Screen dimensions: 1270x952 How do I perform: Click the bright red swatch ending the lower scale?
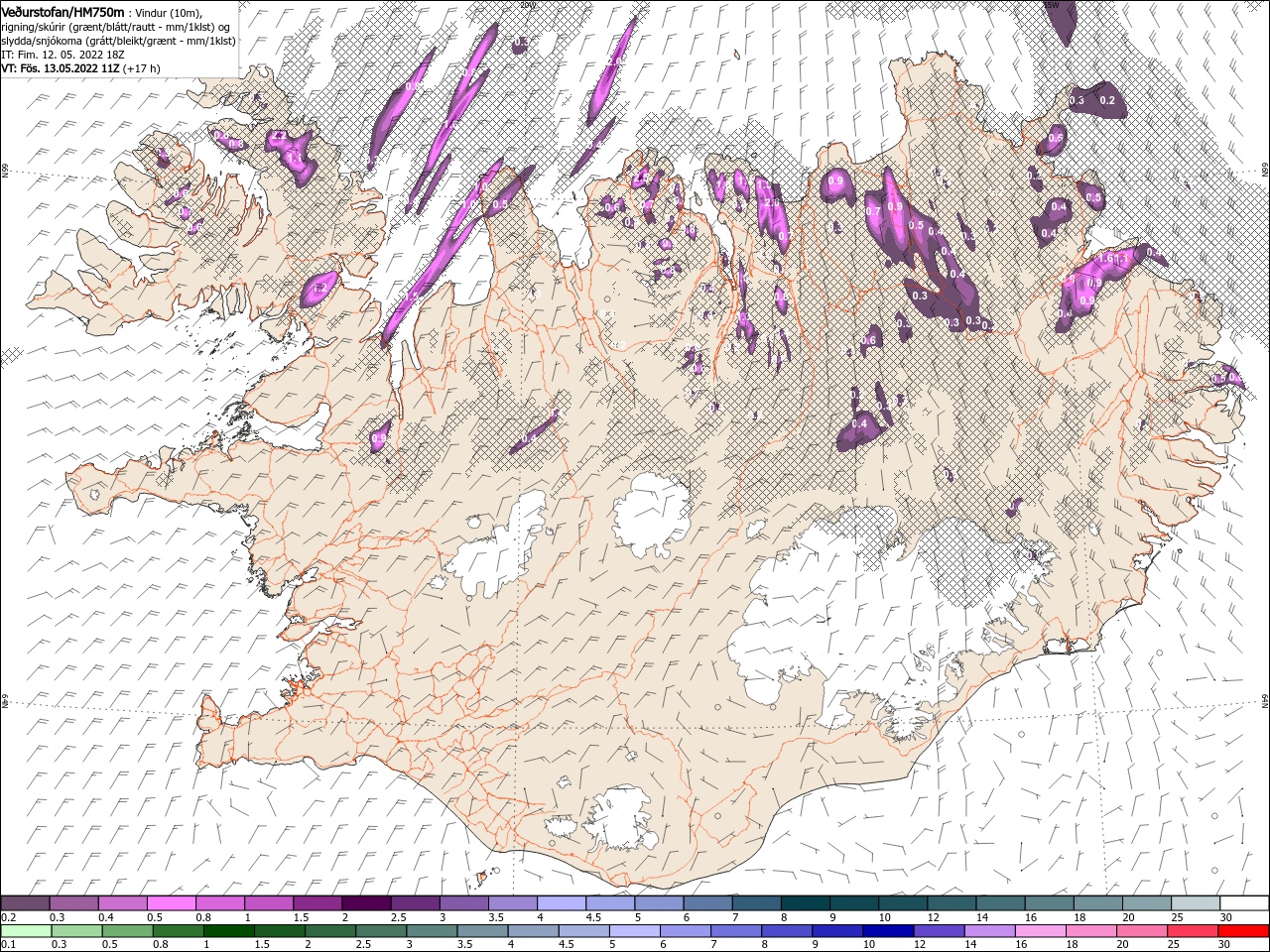coord(1243,930)
